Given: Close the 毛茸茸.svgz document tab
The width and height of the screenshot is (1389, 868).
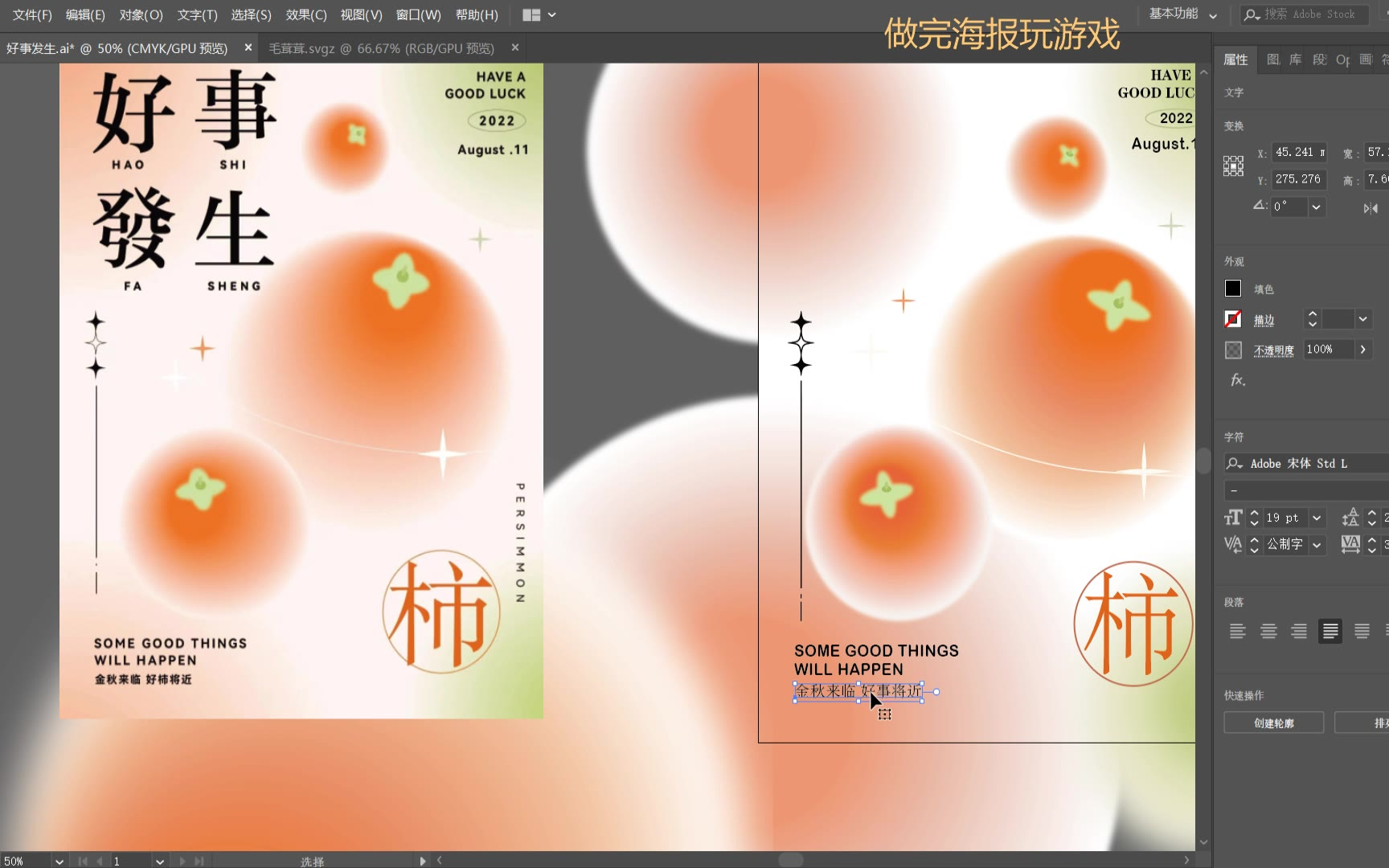Looking at the screenshot, I should coord(515,47).
